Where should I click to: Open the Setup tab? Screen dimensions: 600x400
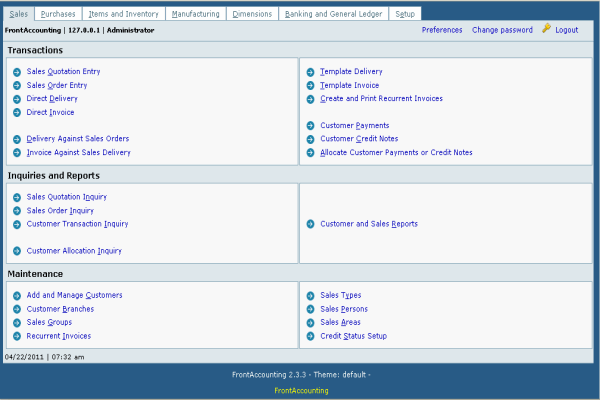point(405,14)
